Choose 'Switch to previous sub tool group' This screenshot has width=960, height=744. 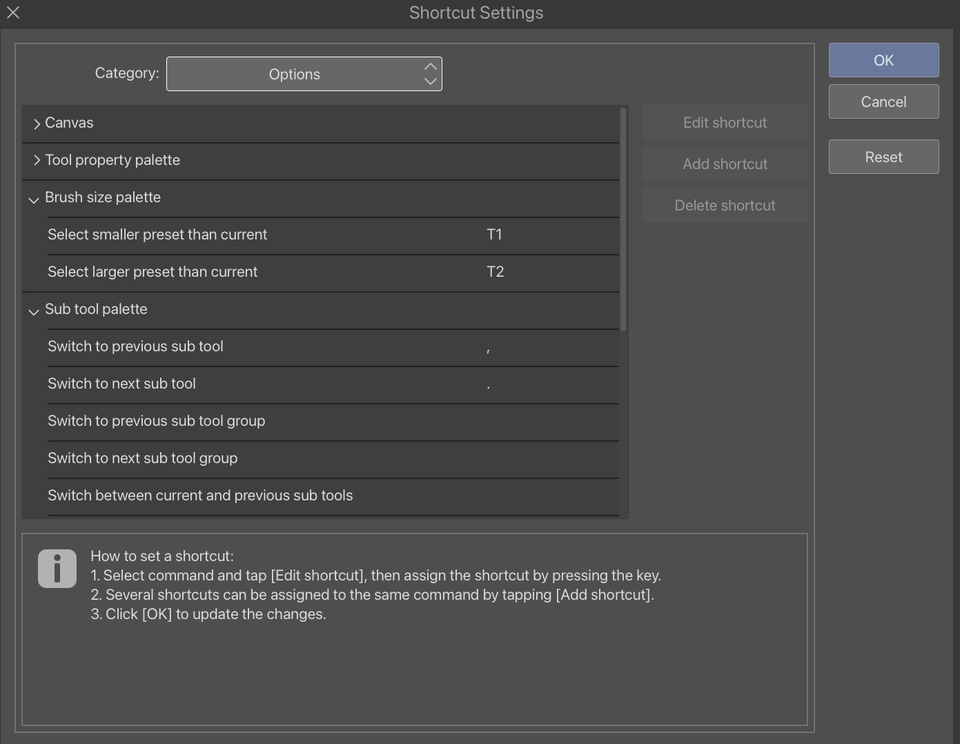point(157,421)
